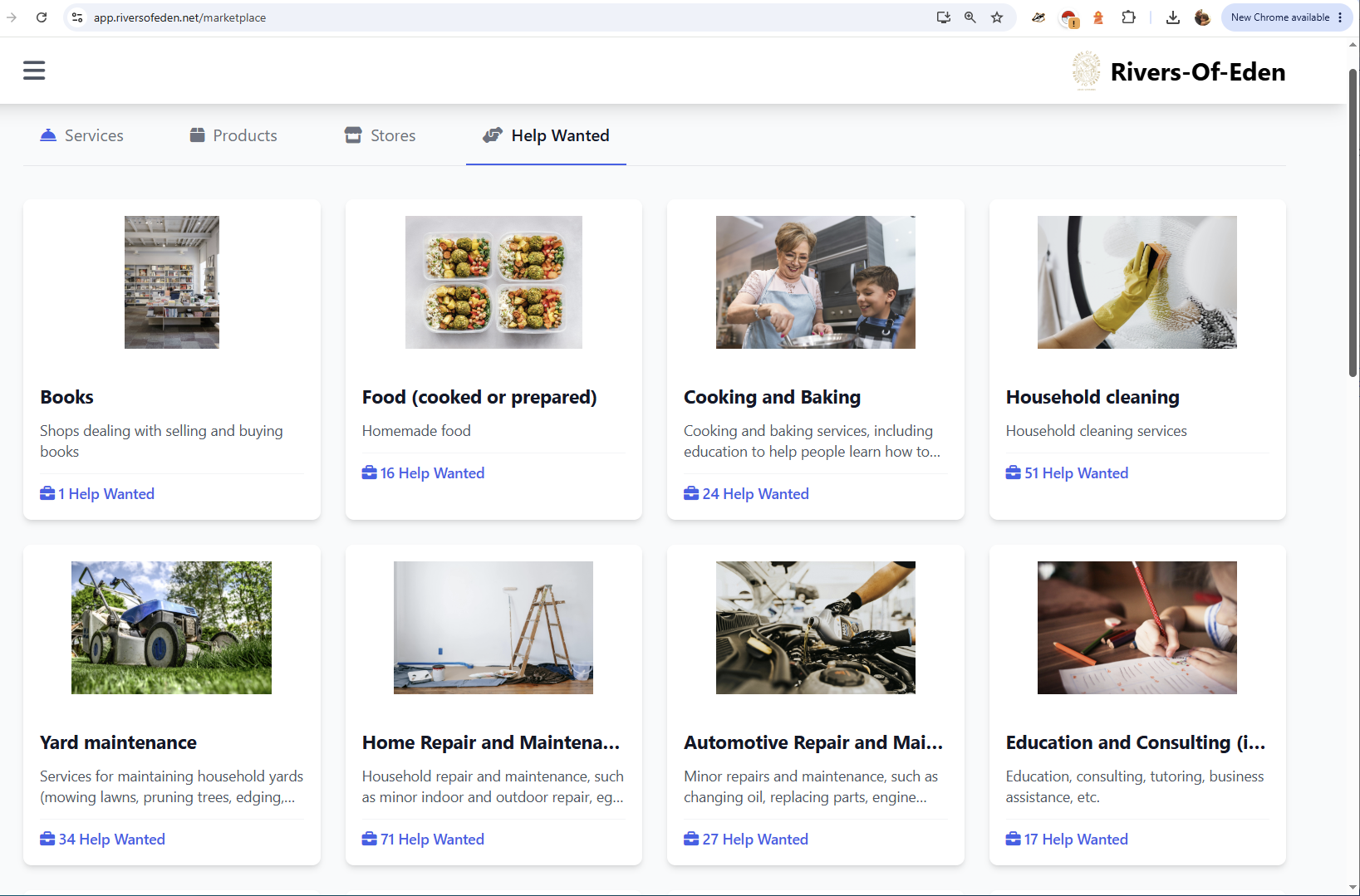Click the engine oil change image
The width and height of the screenshot is (1360, 896).
(x=816, y=628)
